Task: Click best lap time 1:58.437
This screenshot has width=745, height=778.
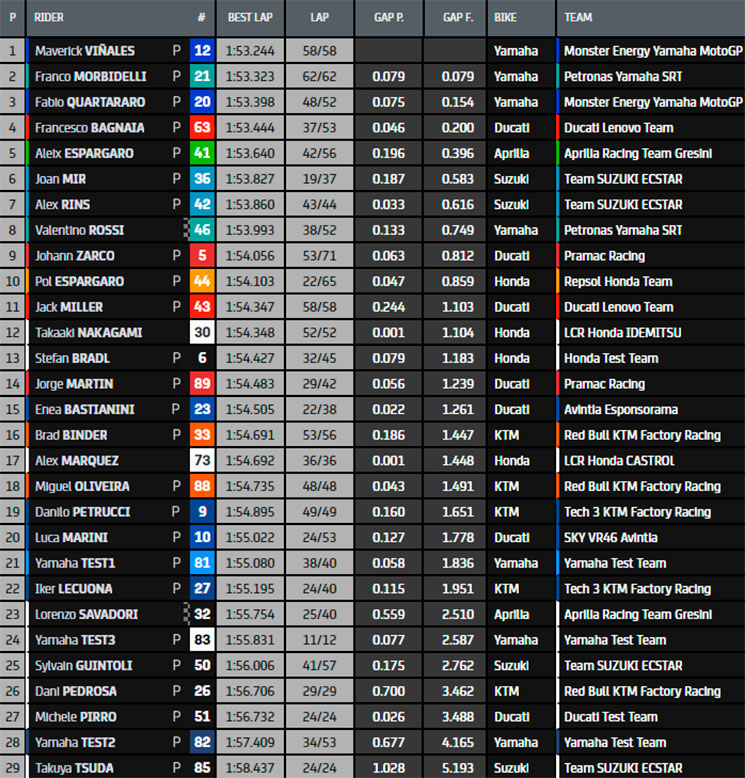Action: coord(250,768)
